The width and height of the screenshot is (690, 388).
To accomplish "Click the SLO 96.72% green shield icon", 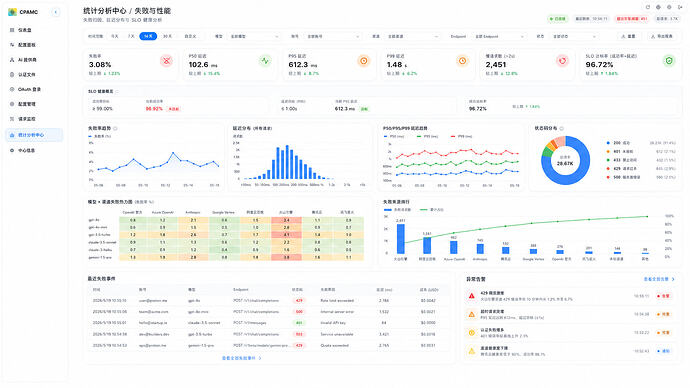I will [669, 61].
